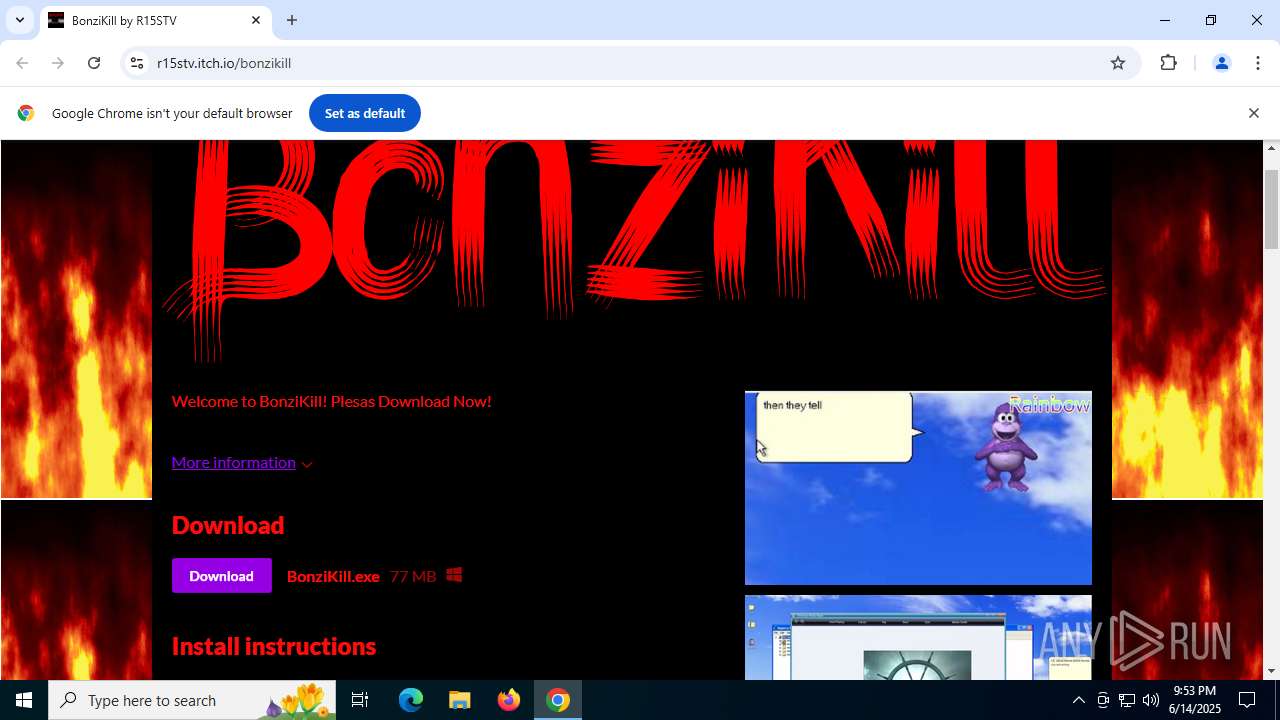
Task: Select the BonziKill by R15STV tab
Action: [155, 20]
